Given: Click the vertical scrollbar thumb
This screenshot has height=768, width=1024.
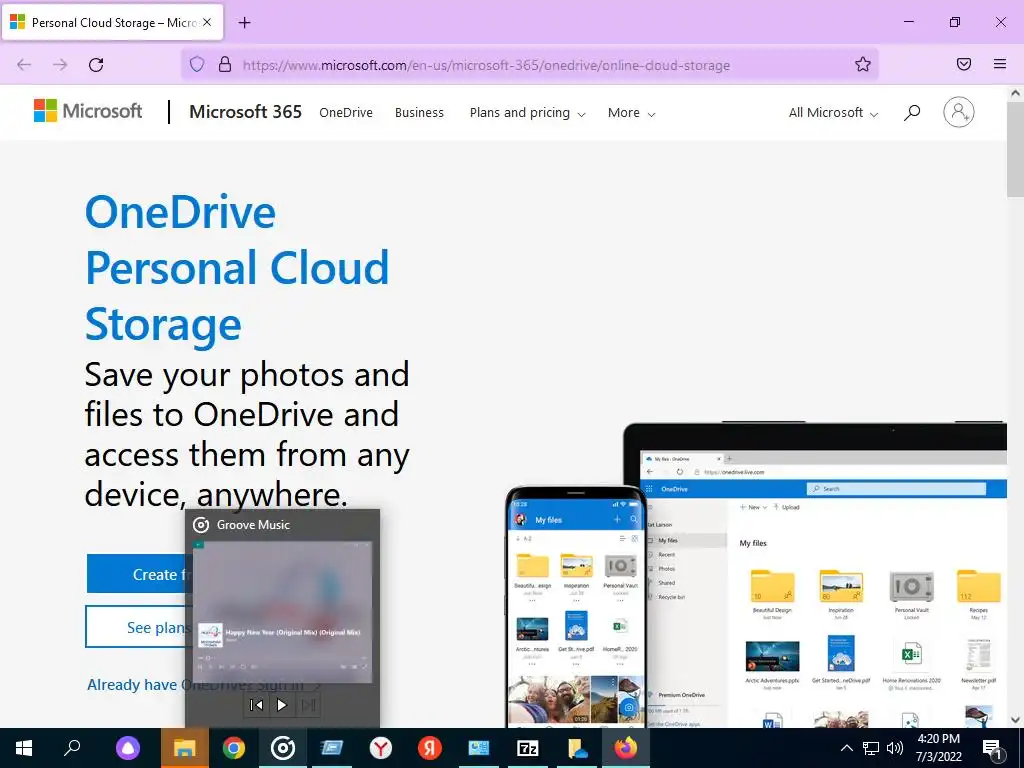Looking at the screenshot, I should [1015, 148].
